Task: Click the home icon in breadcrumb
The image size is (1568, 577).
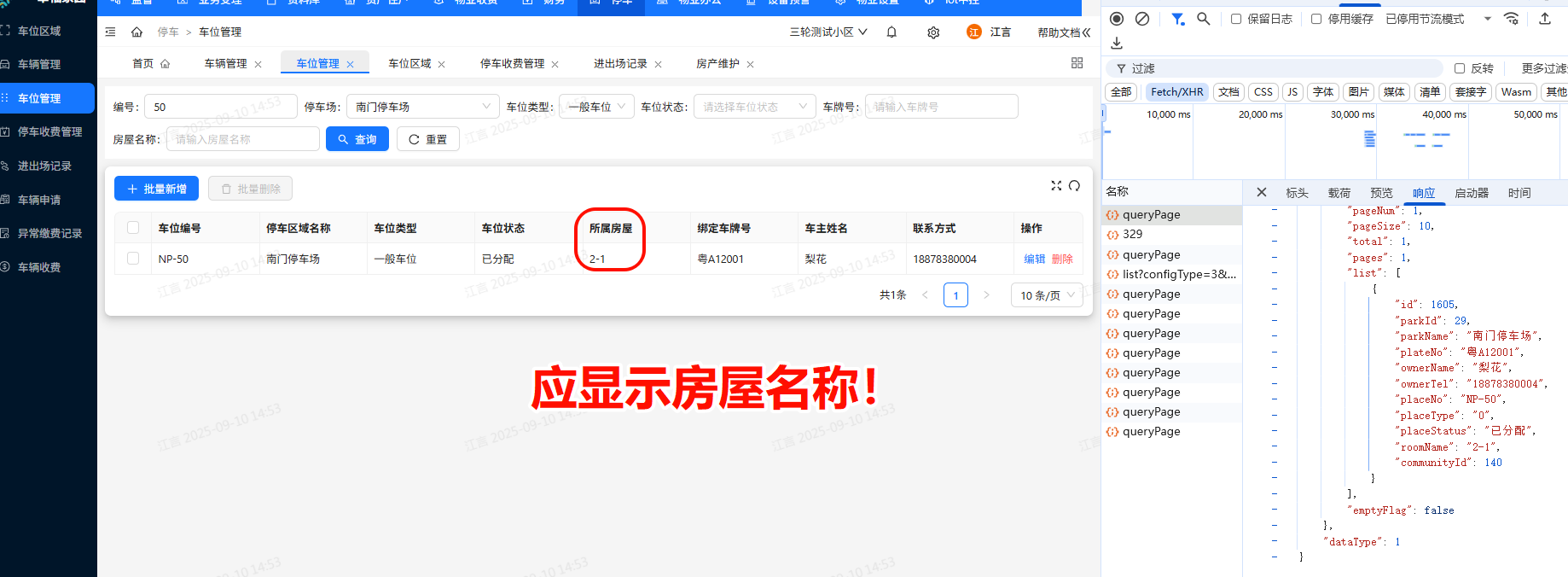Action: [x=136, y=32]
